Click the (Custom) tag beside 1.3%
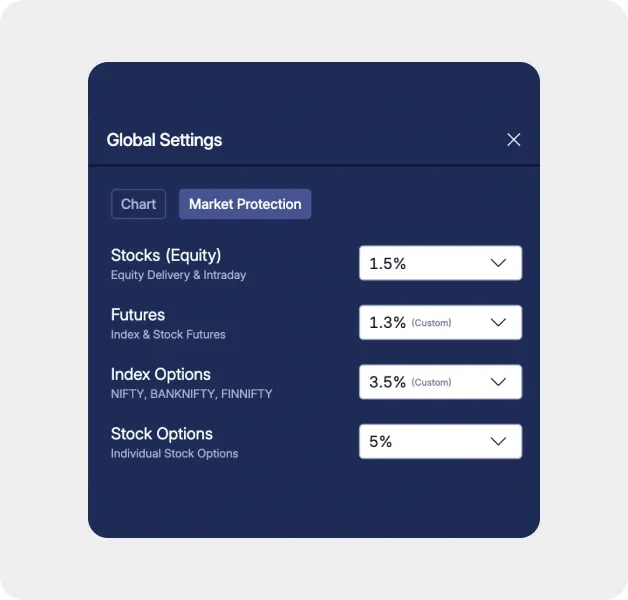The image size is (628, 600). tap(431, 323)
